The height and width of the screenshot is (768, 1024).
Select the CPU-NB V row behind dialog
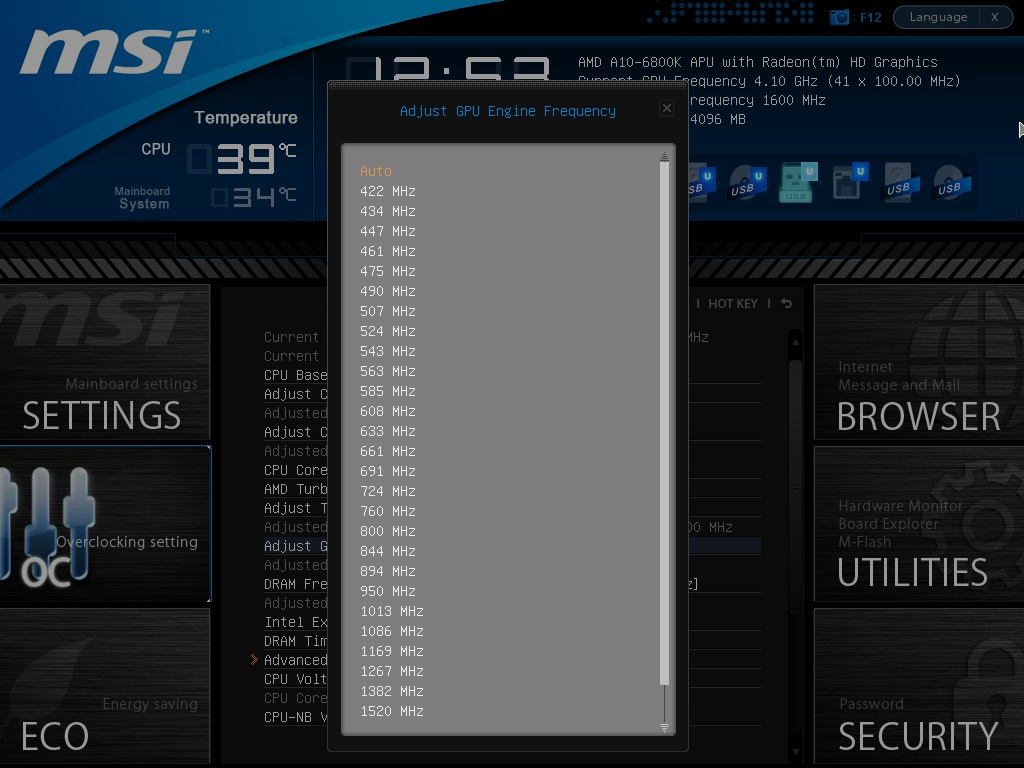coord(295,717)
